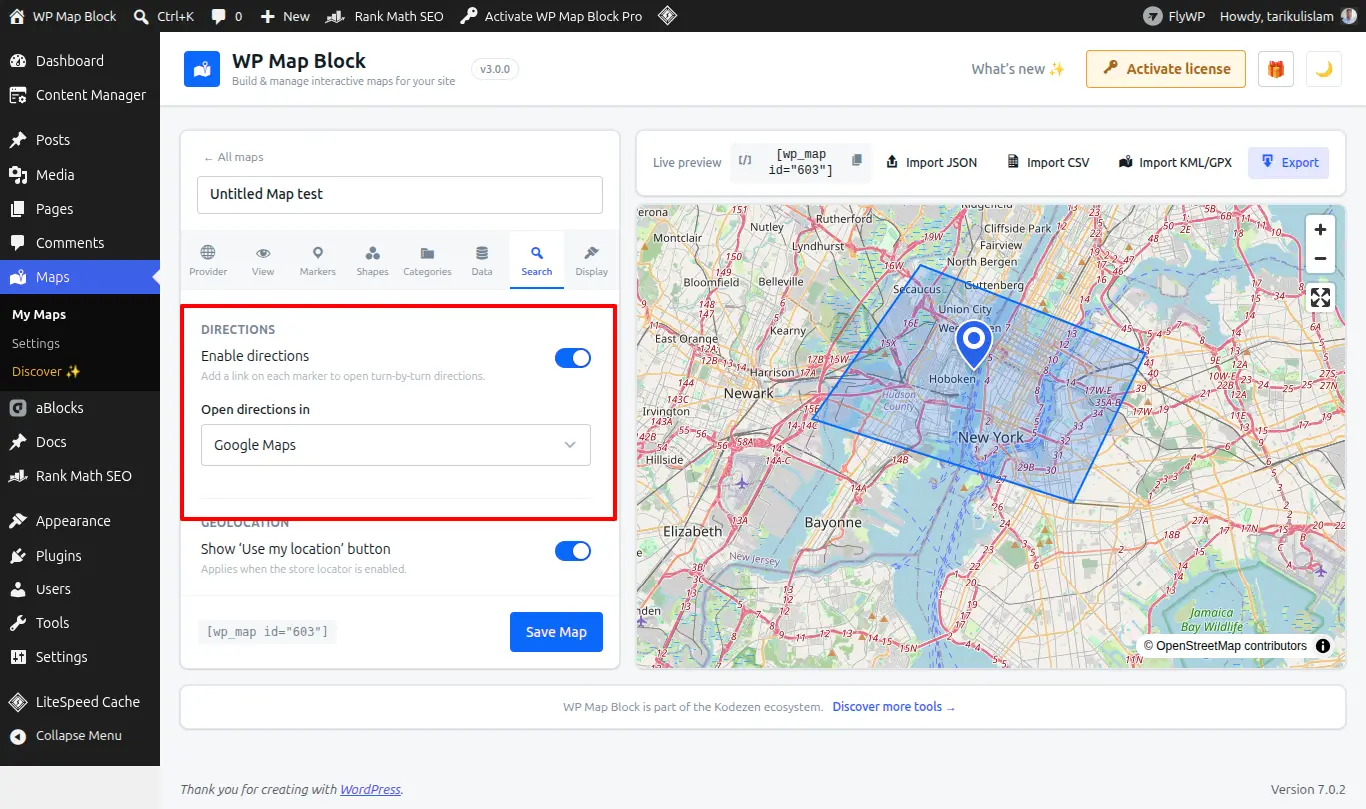1366x809 pixels.
Task: Open the gift icon button
Action: click(1275, 69)
